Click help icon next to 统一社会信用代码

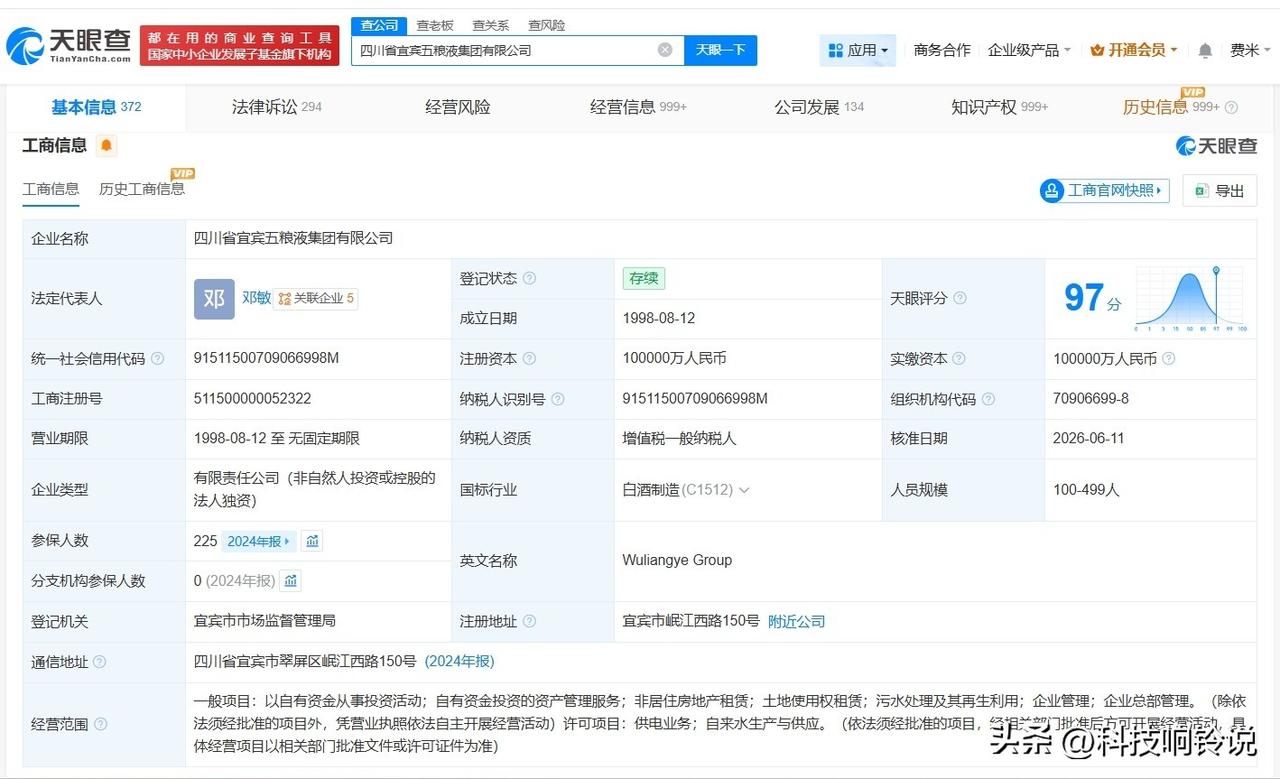coord(157,359)
